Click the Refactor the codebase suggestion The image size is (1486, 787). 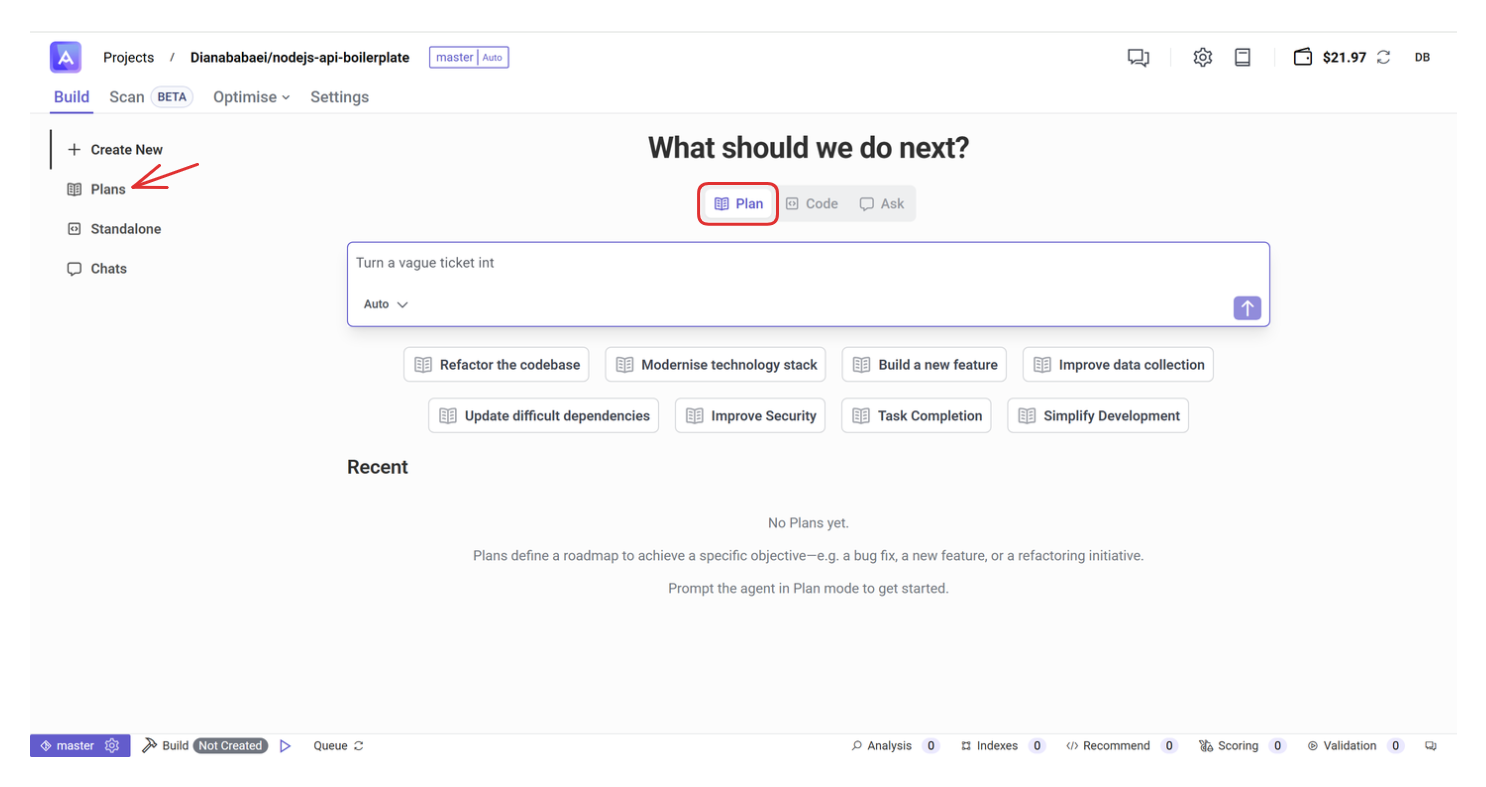(x=497, y=365)
